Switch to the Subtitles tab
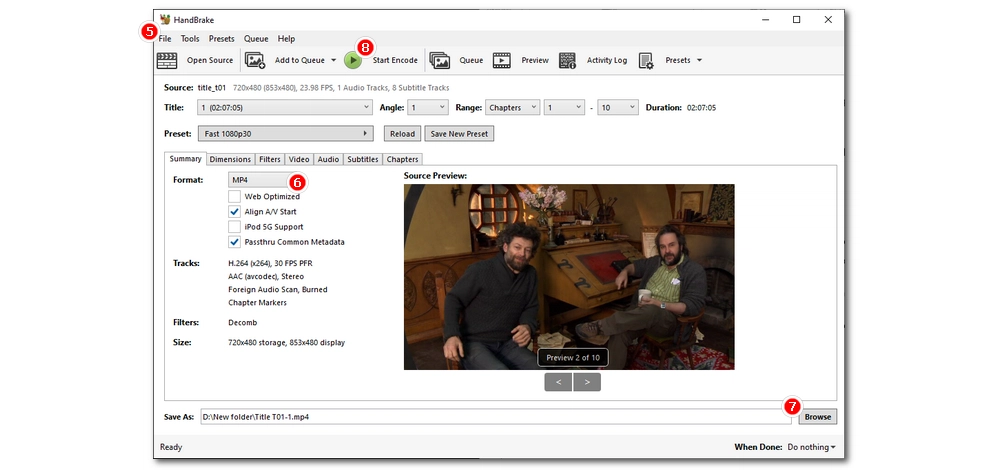Screen dimensions: 1000x470 tap(363, 159)
